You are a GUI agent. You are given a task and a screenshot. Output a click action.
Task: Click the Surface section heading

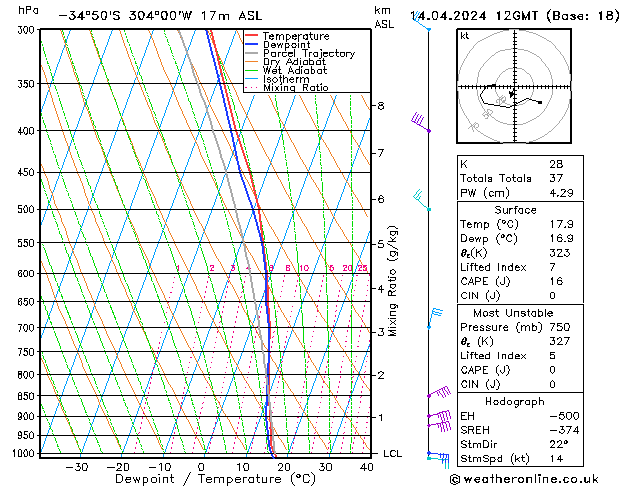[x=515, y=210]
